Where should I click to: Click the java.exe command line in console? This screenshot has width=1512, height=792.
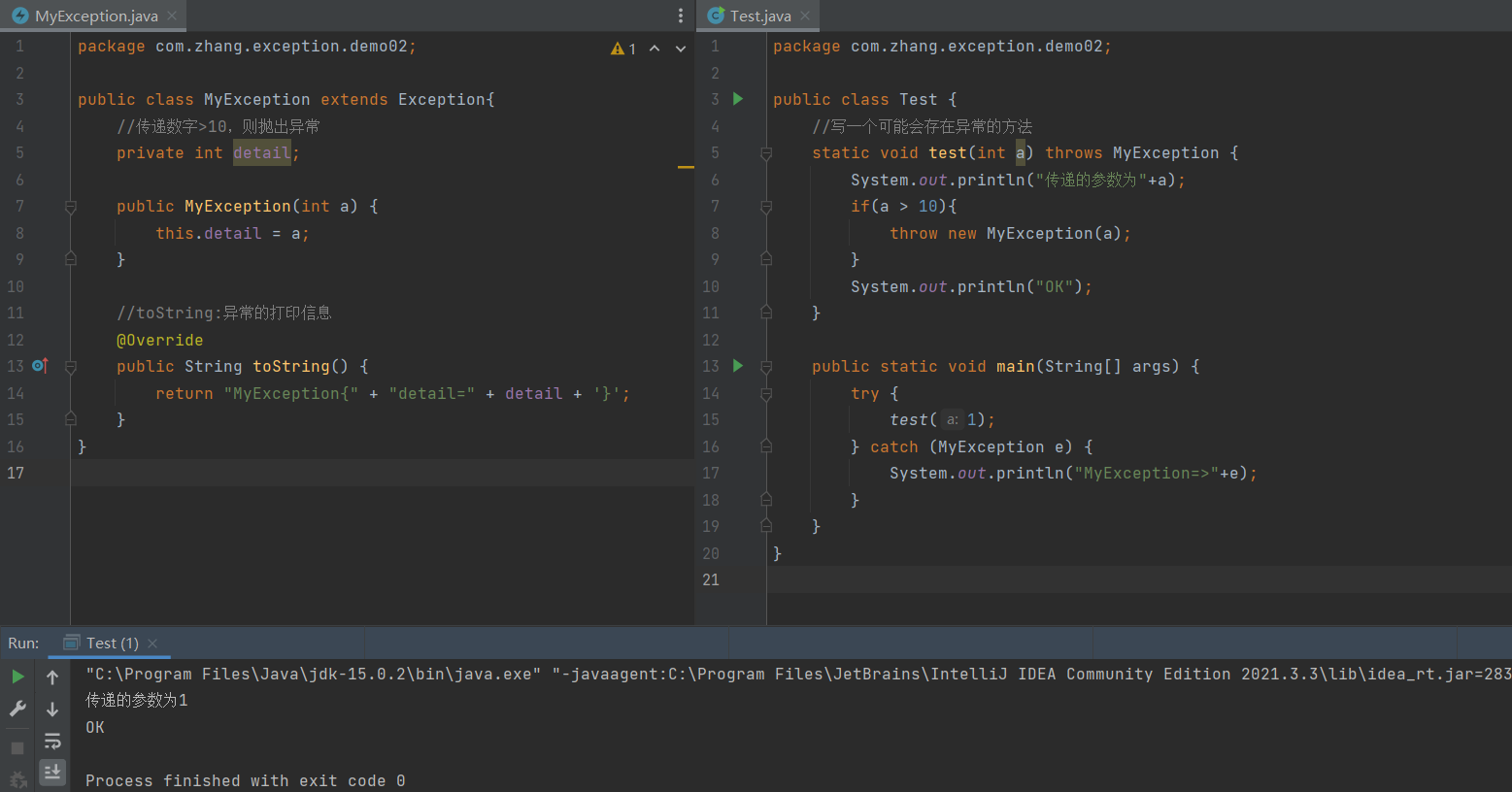[x=798, y=674]
